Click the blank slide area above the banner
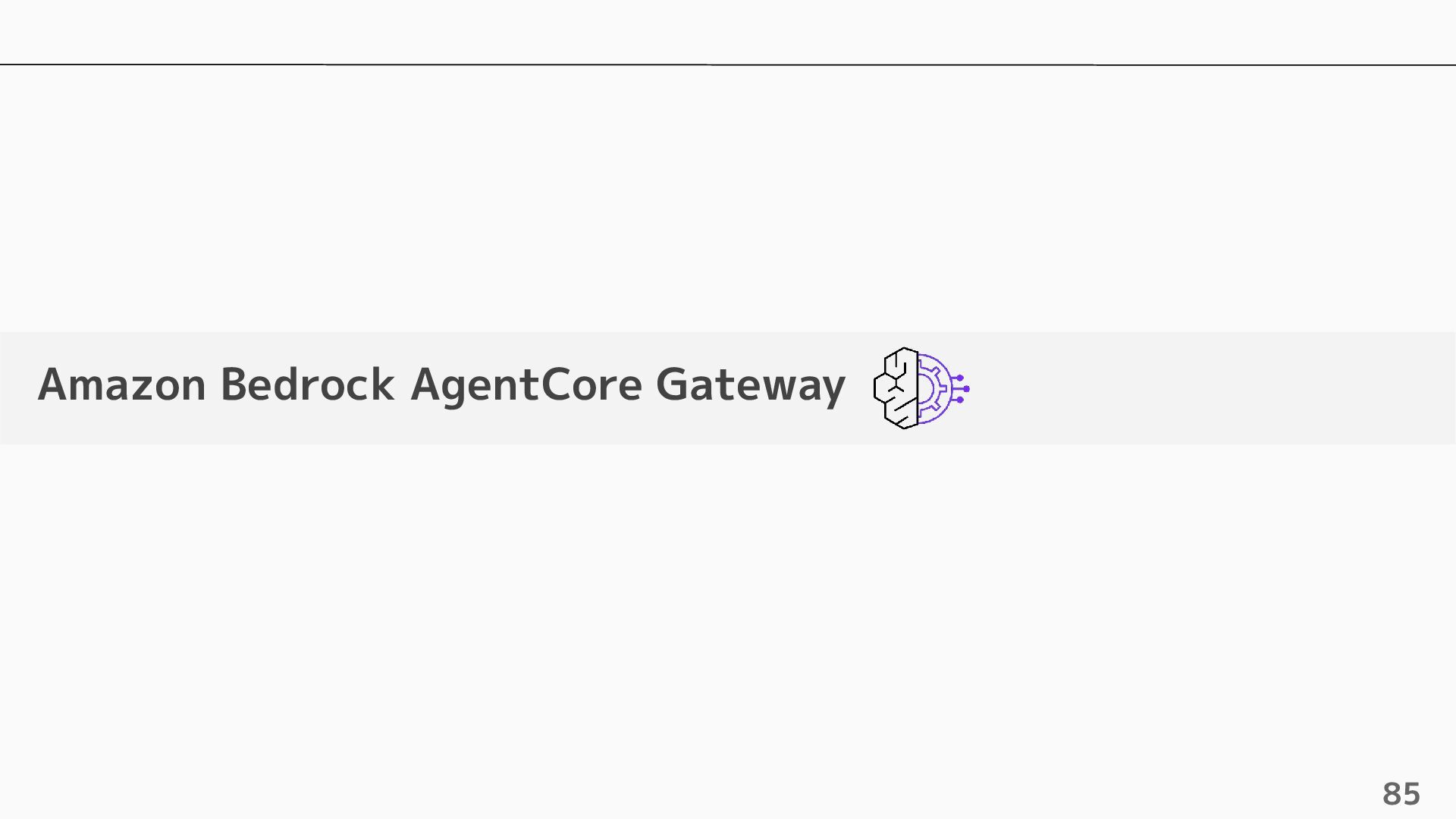Image resolution: width=1456 pixels, height=819 pixels. click(x=728, y=199)
